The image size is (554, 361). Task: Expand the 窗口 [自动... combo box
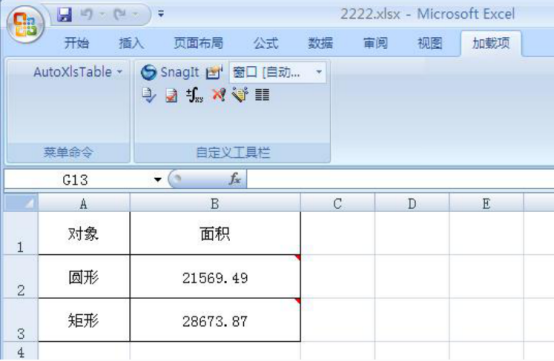pyautogui.click(x=319, y=72)
